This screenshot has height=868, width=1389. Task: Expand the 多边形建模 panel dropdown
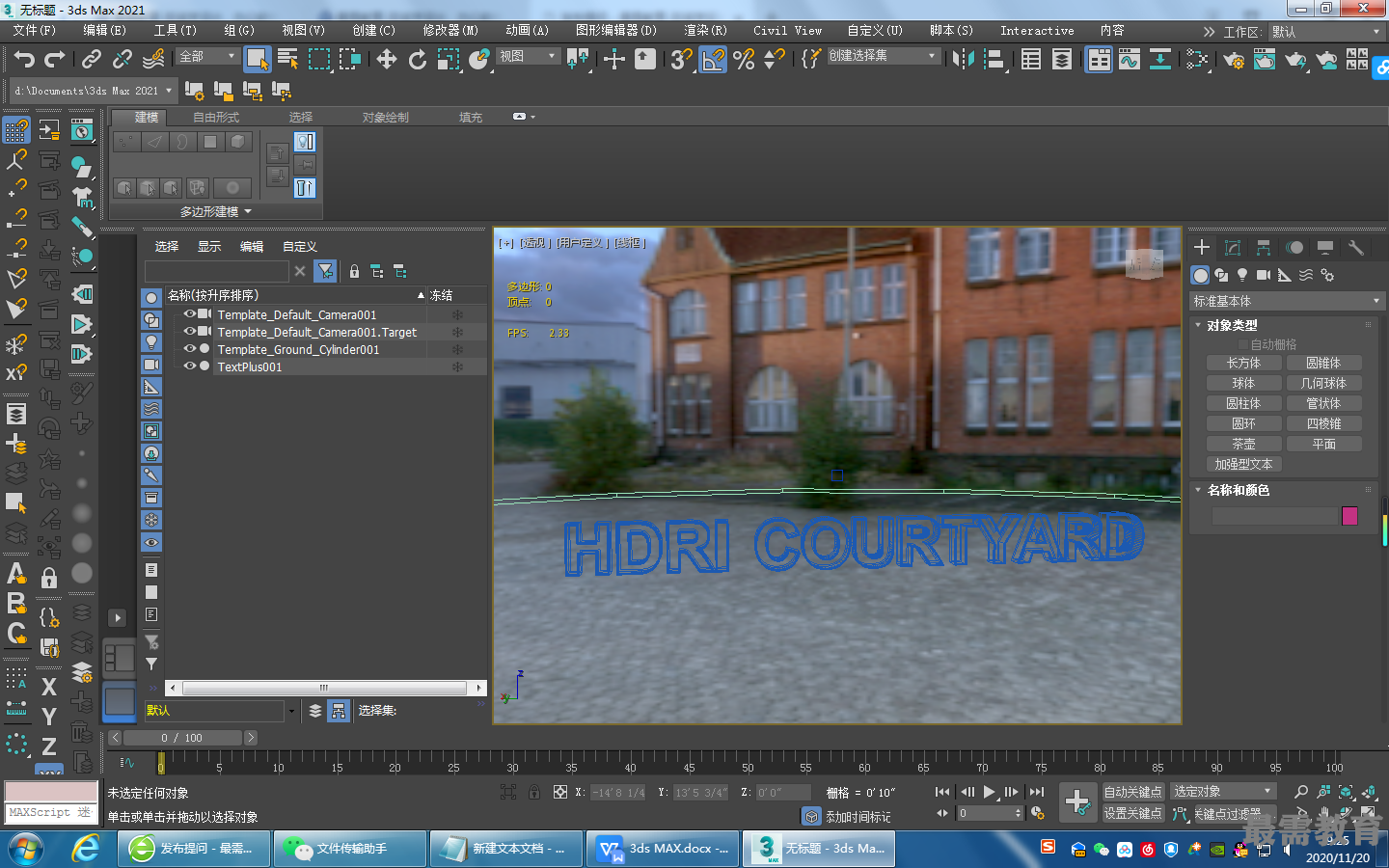coord(215,211)
